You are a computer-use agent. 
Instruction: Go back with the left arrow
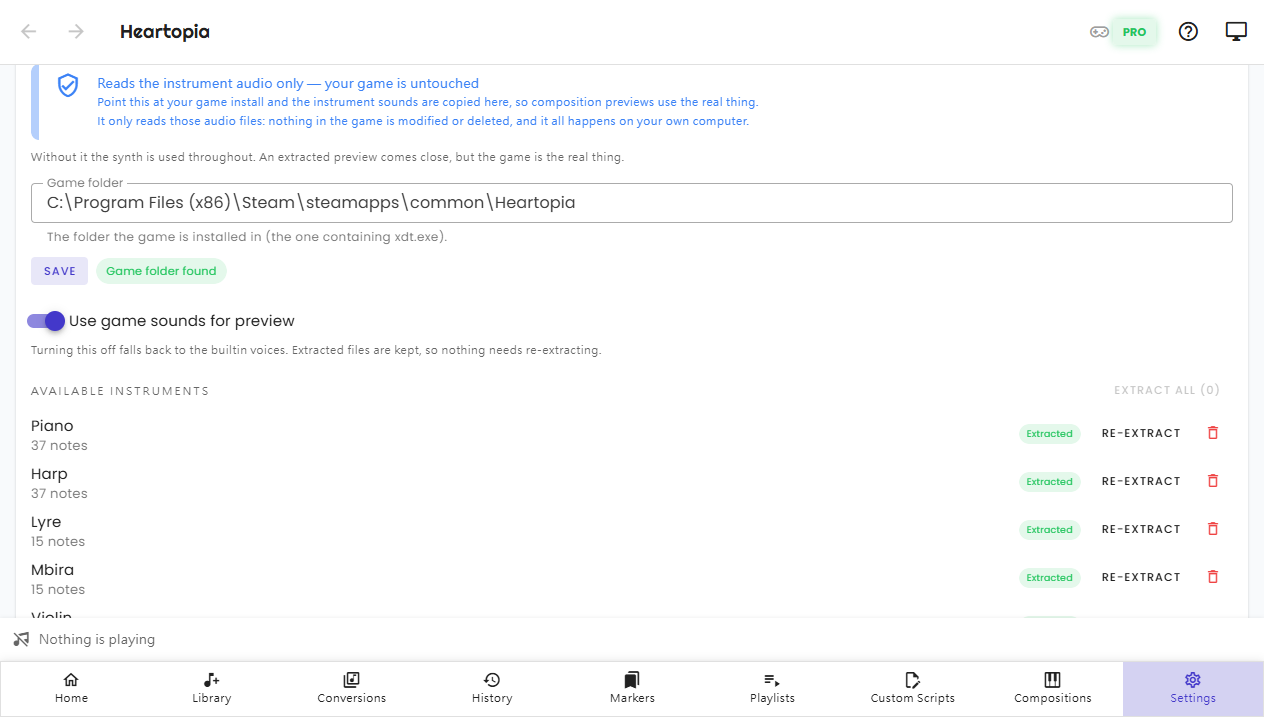29,31
